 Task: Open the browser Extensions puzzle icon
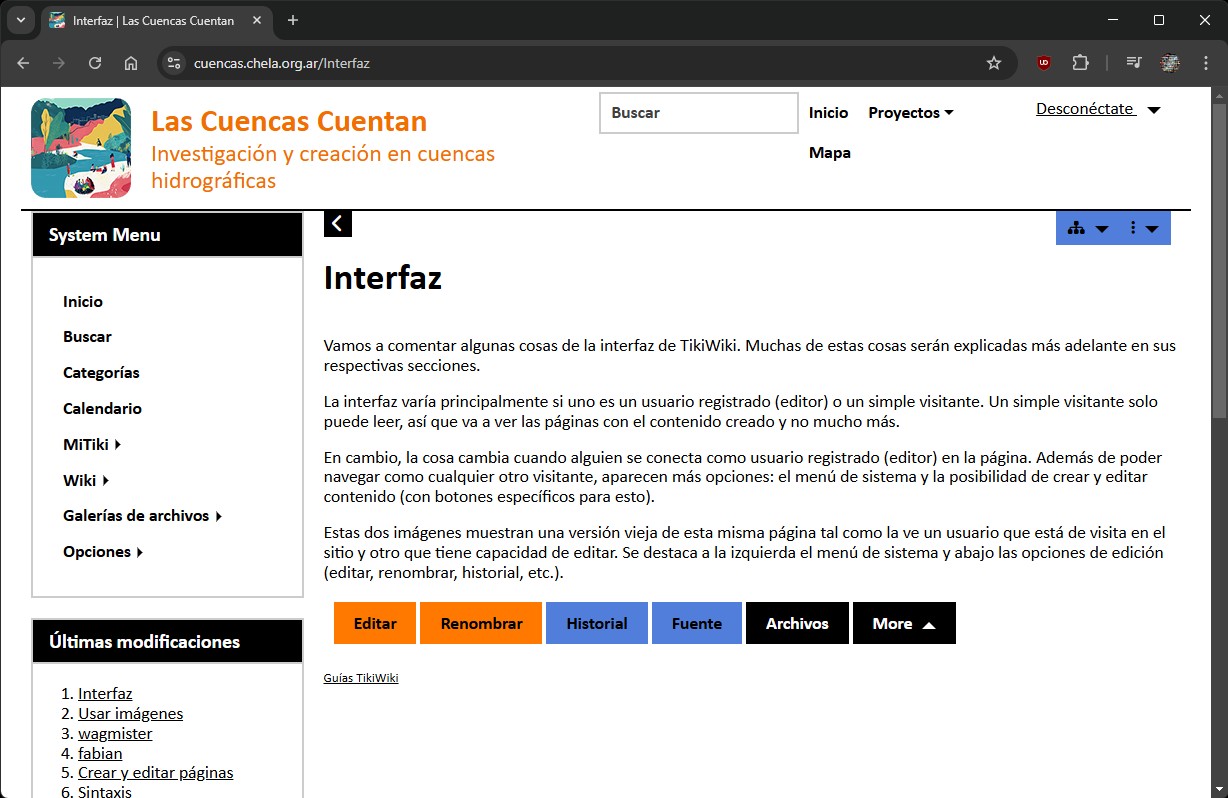tap(1080, 63)
